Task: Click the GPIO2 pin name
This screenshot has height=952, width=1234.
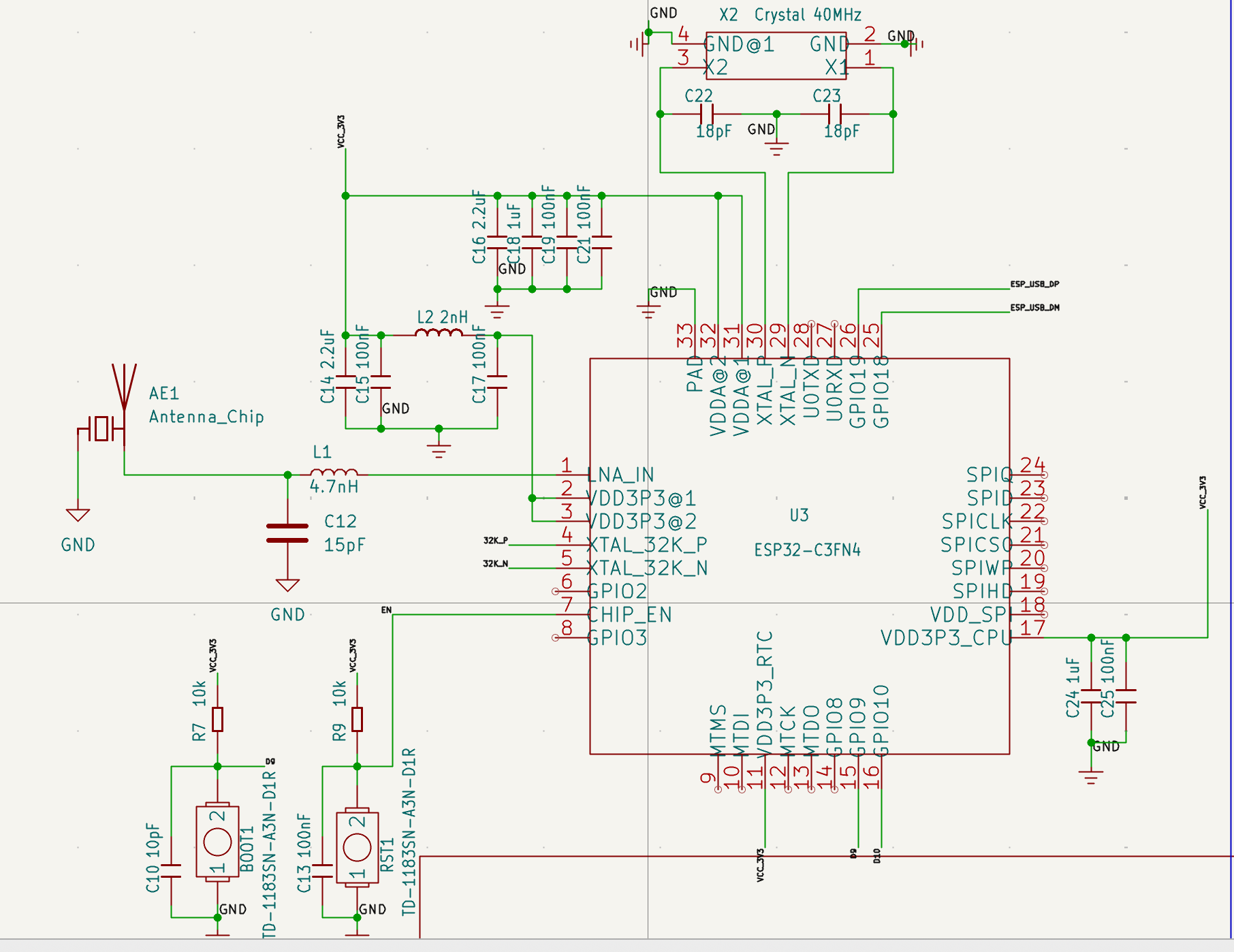Action: coord(618,591)
